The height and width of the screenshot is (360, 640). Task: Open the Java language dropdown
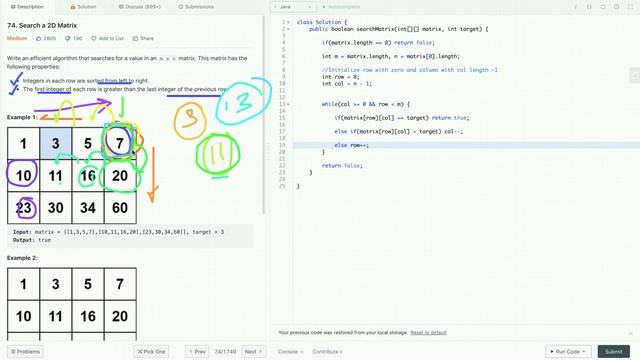coord(293,7)
